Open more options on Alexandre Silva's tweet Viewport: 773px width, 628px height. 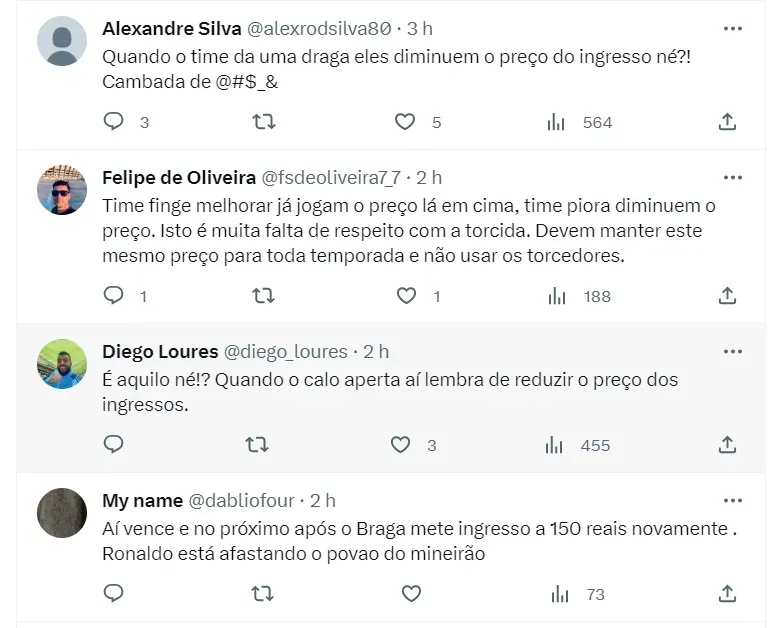732,27
